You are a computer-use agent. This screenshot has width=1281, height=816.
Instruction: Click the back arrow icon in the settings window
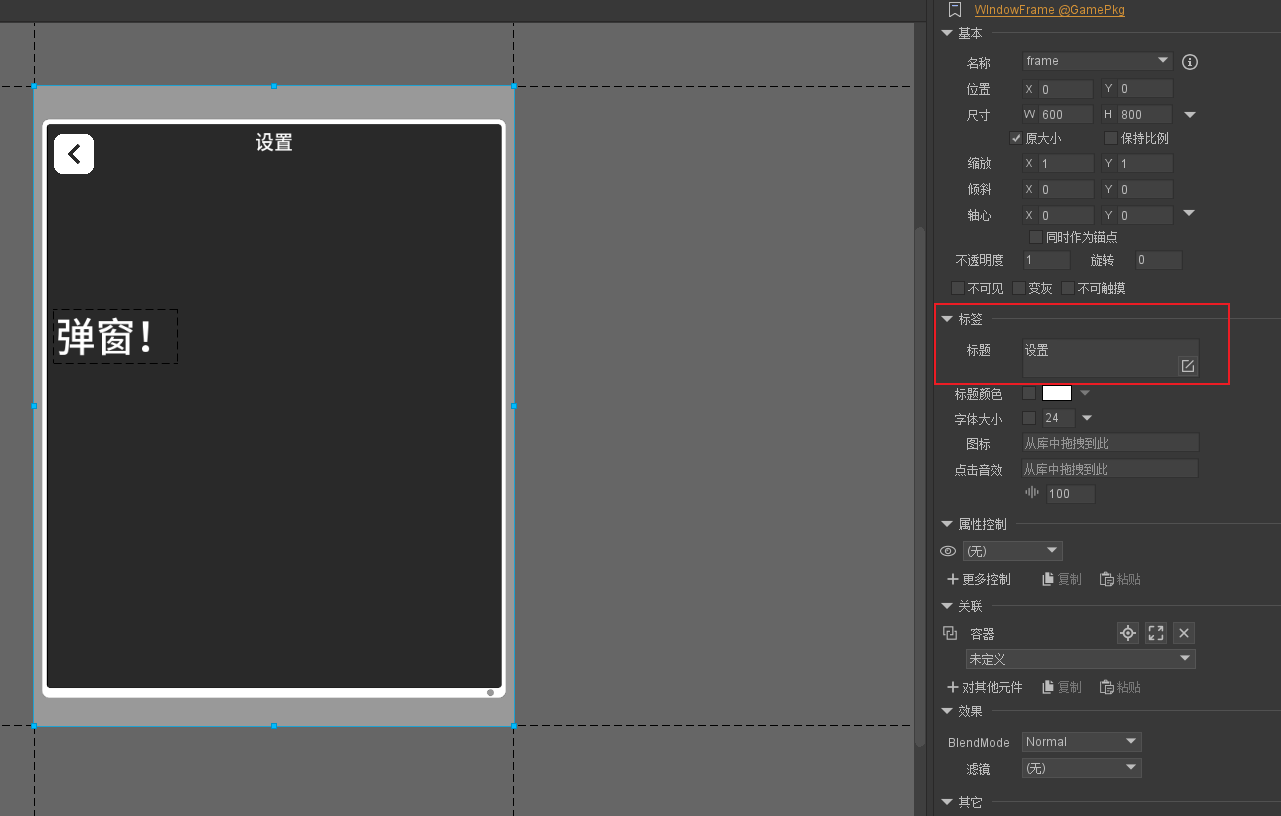click(x=74, y=154)
